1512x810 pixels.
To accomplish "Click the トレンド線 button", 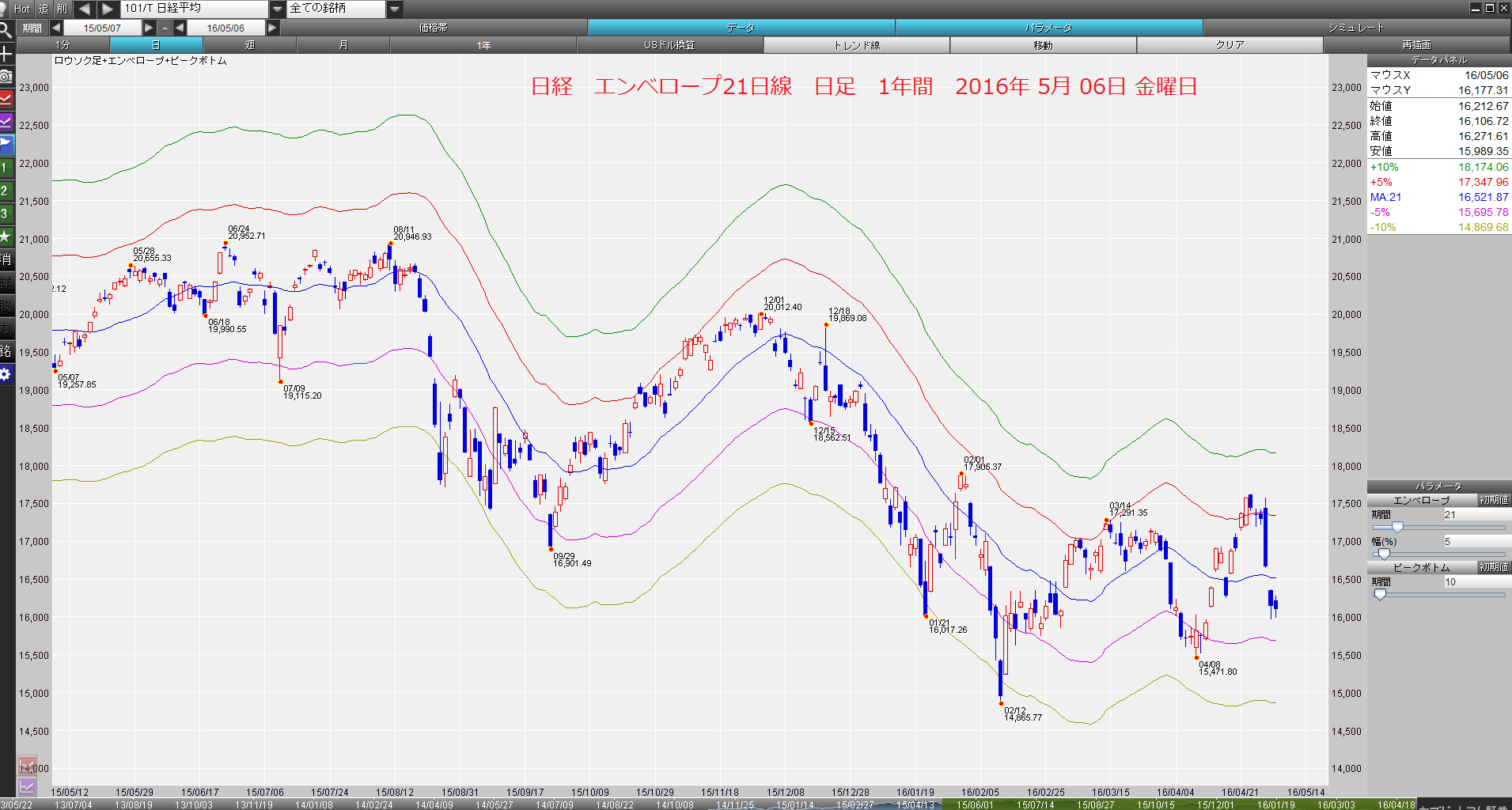I will tap(856, 45).
